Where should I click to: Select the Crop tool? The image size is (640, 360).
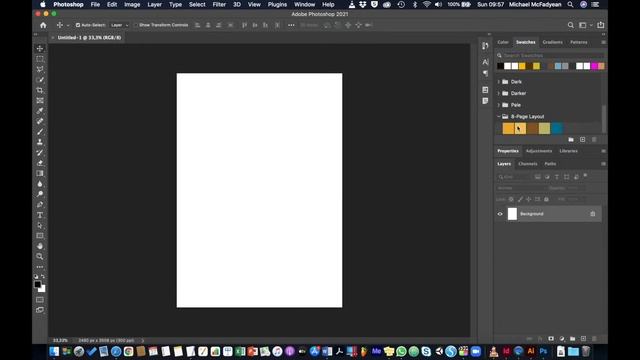click(40, 90)
